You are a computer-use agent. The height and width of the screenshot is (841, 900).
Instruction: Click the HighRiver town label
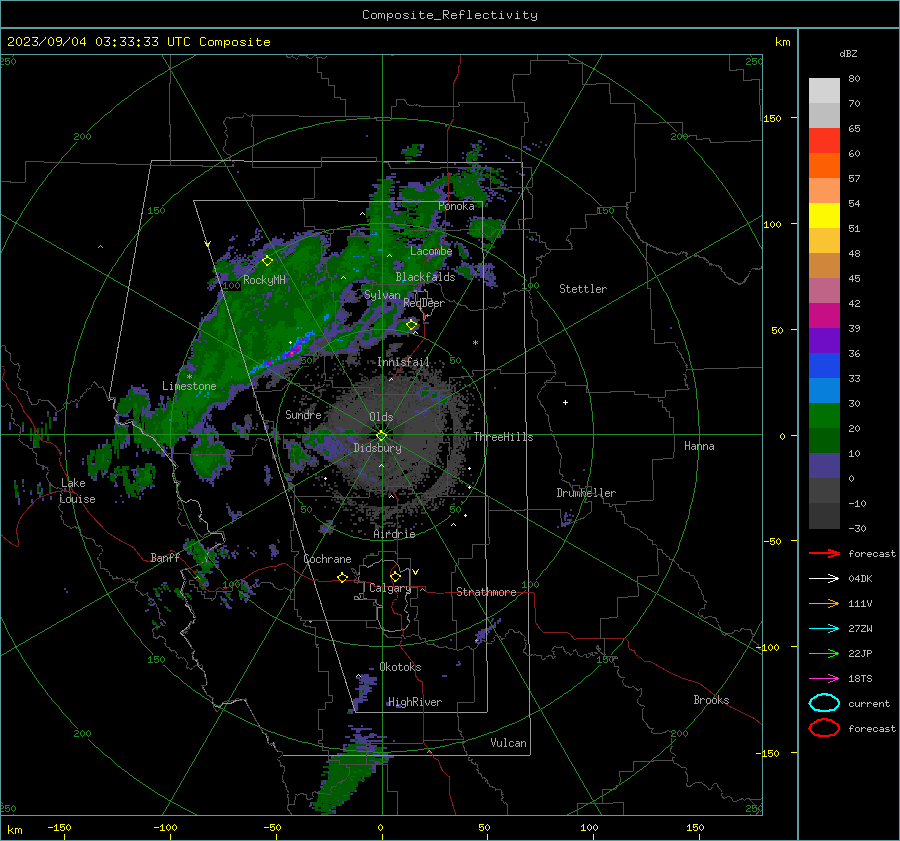point(414,702)
